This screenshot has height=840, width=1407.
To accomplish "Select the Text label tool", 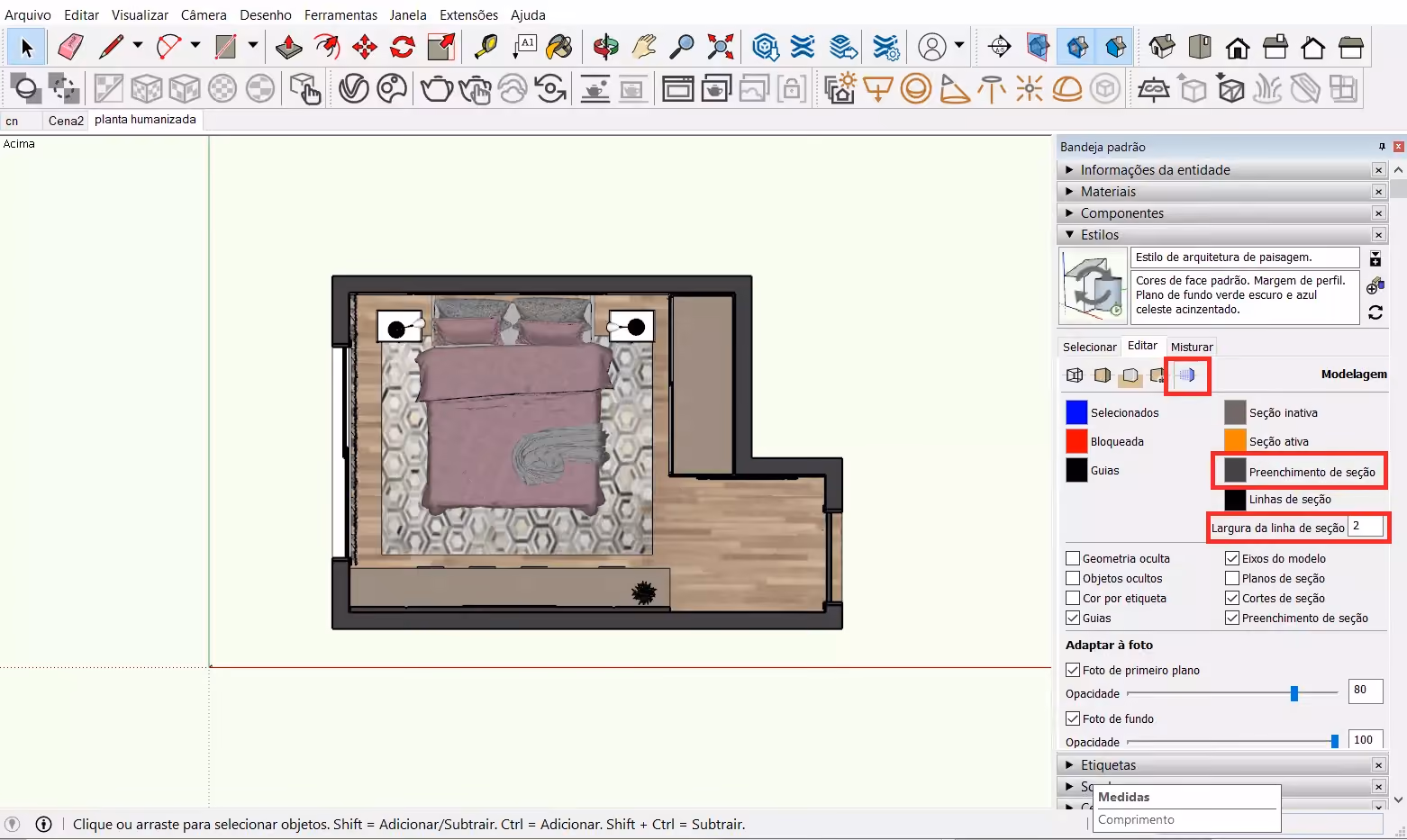I will point(524,47).
